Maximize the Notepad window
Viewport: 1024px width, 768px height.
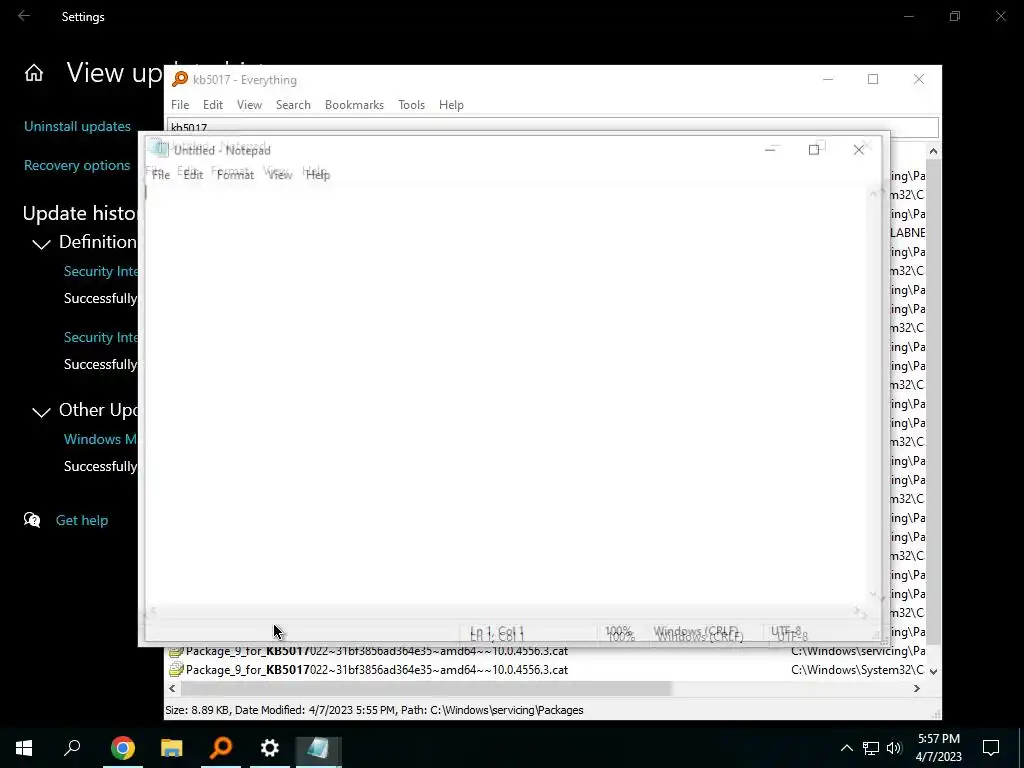[814, 150]
